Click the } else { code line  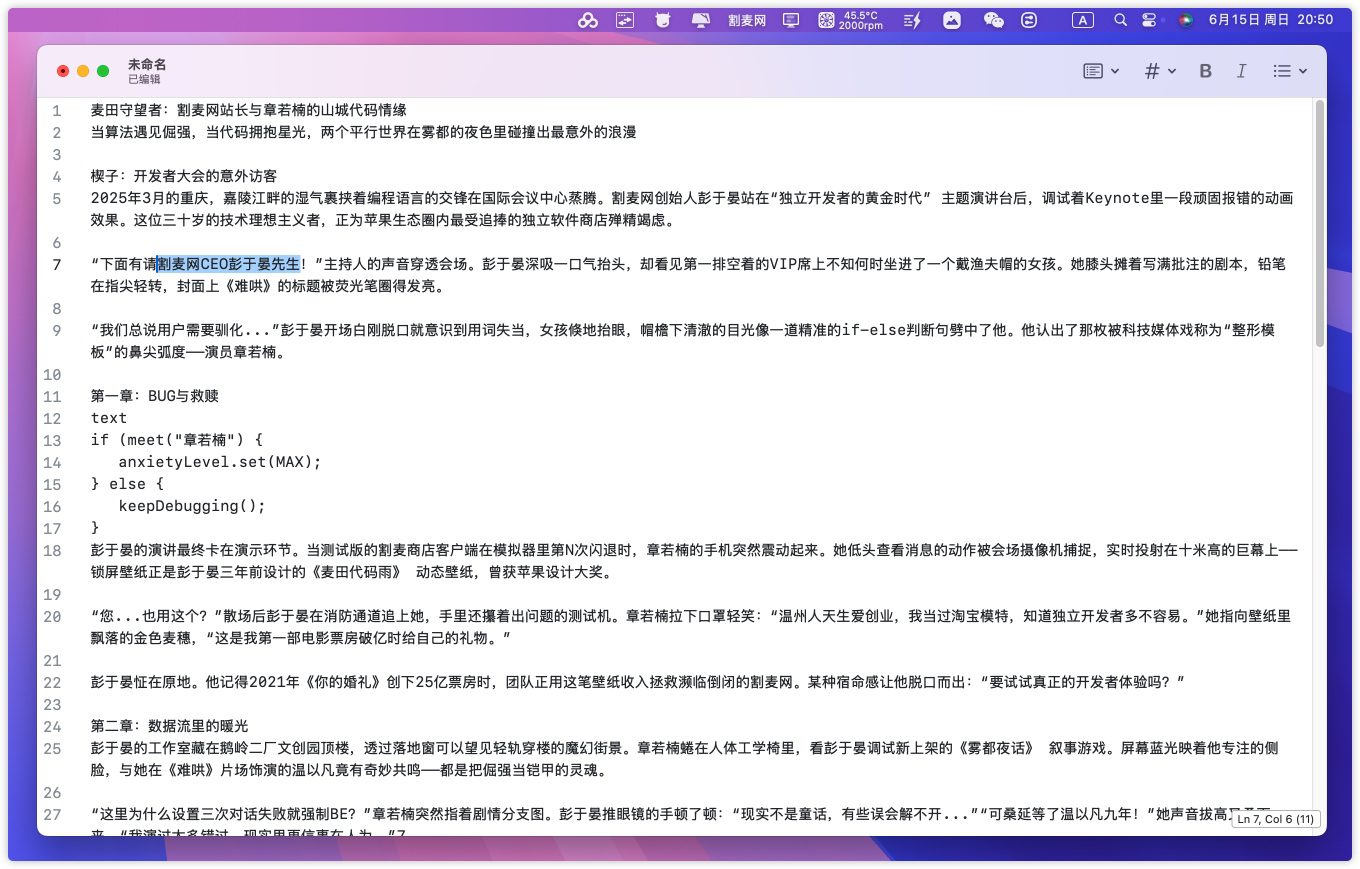click(127, 484)
